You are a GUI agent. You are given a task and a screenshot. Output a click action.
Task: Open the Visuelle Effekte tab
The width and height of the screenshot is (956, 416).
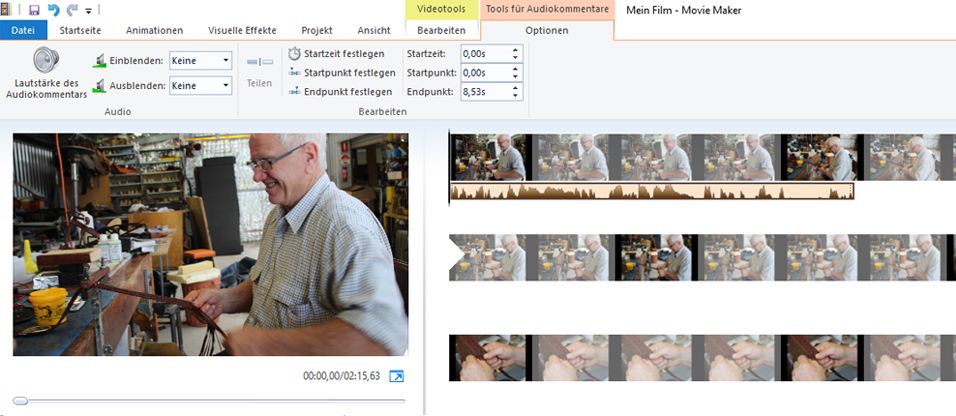click(x=242, y=30)
